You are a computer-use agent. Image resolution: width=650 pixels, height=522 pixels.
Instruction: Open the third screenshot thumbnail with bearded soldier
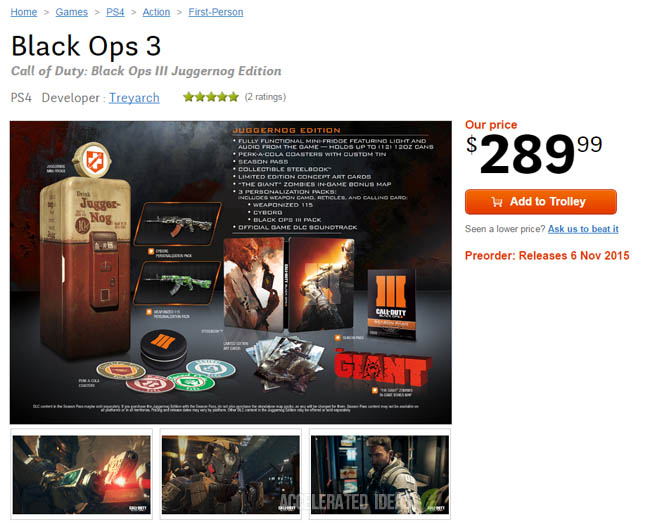pyautogui.click(x=380, y=474)
